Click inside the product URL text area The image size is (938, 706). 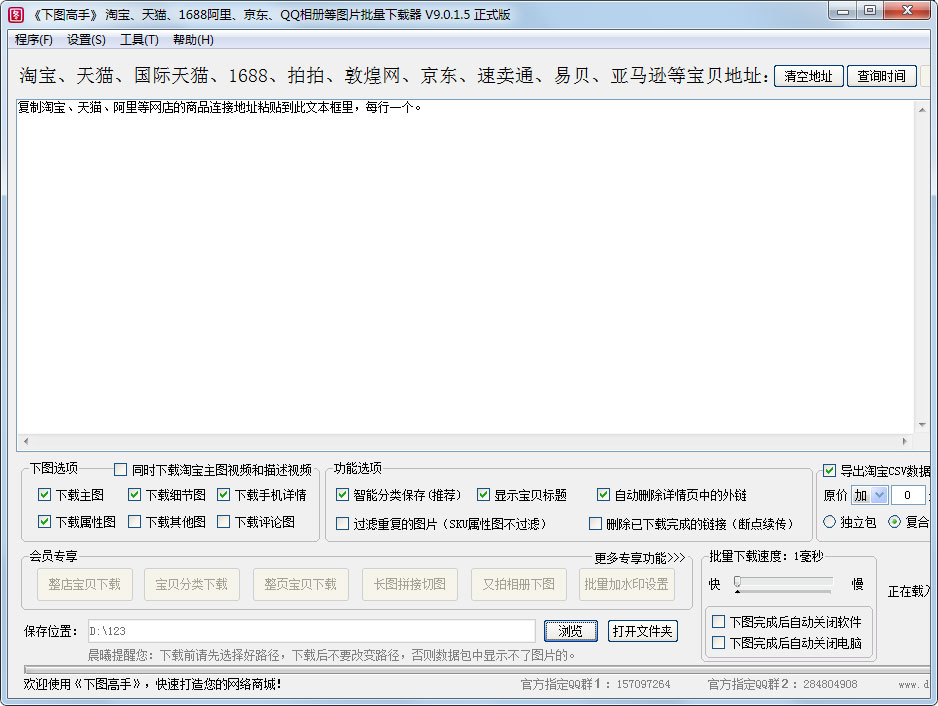click(465, 270)
